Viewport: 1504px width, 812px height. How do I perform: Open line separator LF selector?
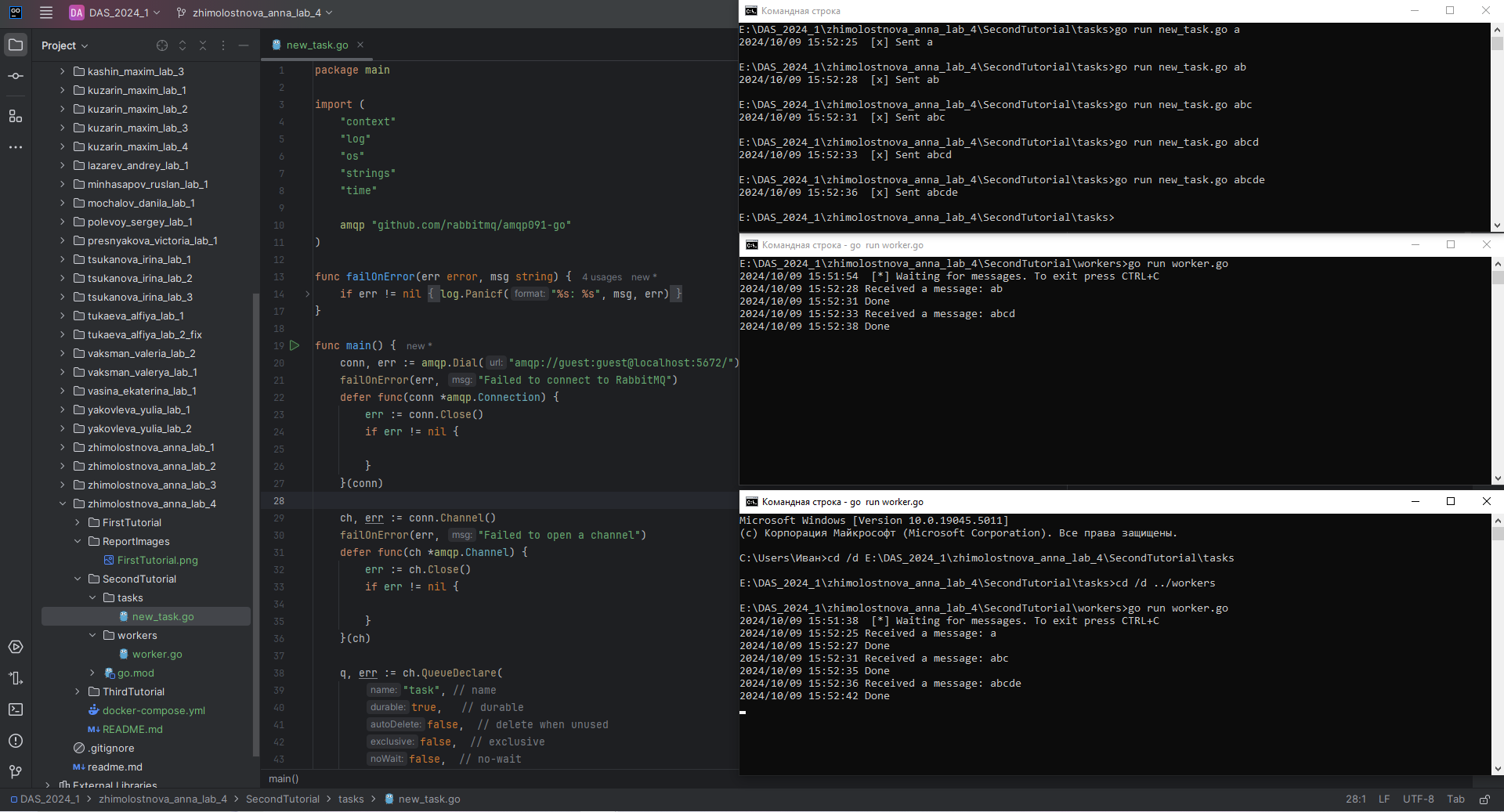[x=1384, y=799]
